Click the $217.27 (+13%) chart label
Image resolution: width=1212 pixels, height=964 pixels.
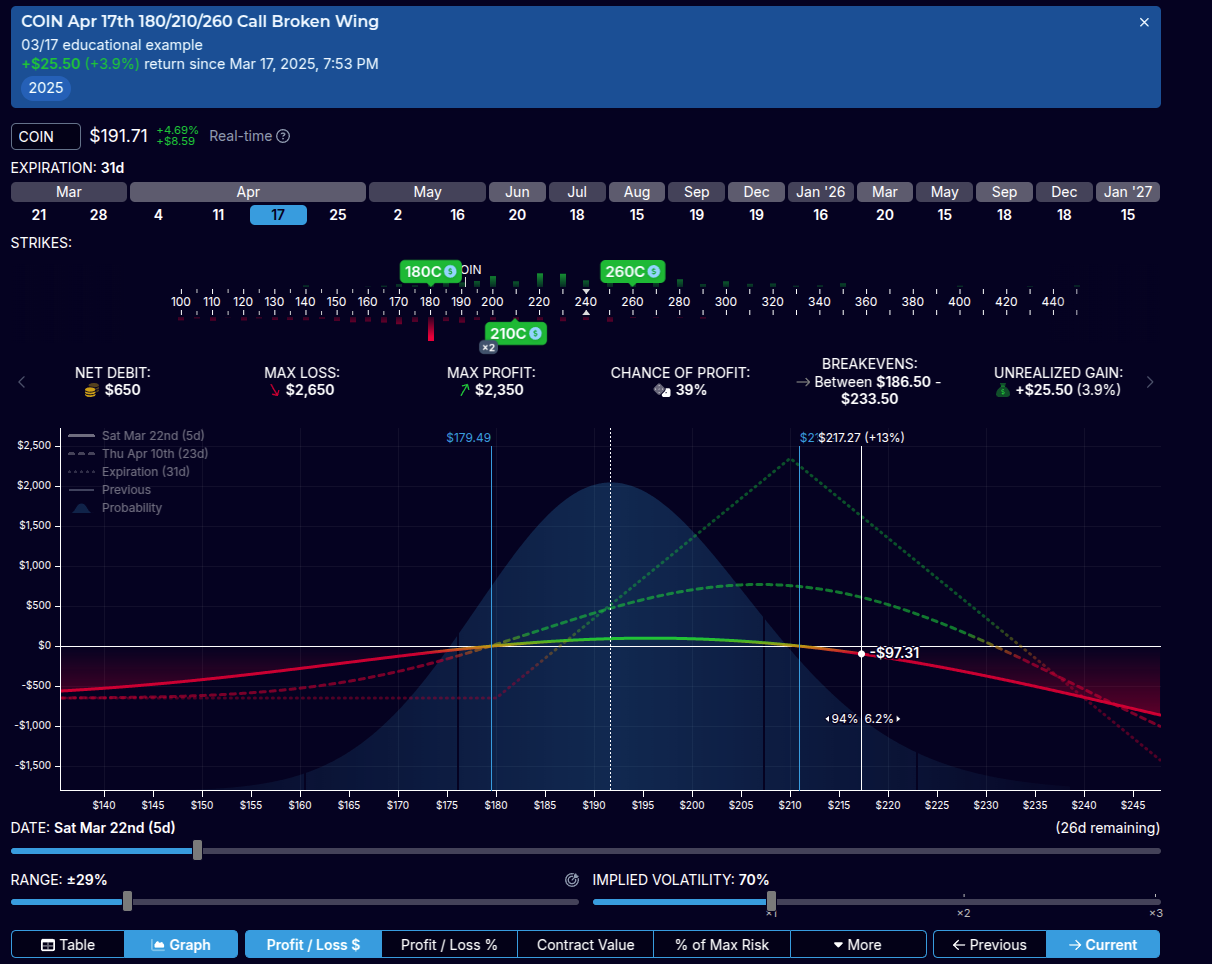[861, 437]
